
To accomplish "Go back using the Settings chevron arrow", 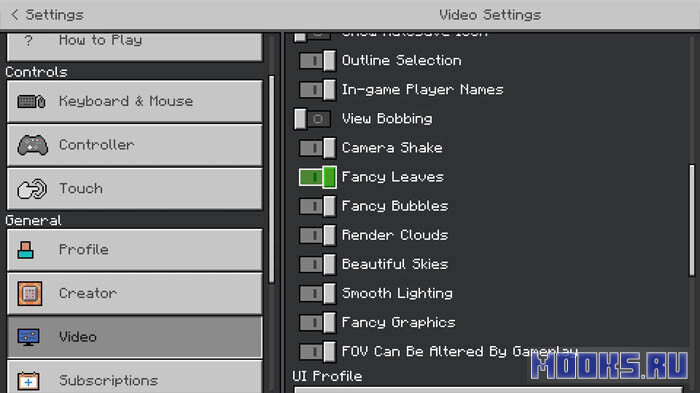I will (x=14, y=15).
